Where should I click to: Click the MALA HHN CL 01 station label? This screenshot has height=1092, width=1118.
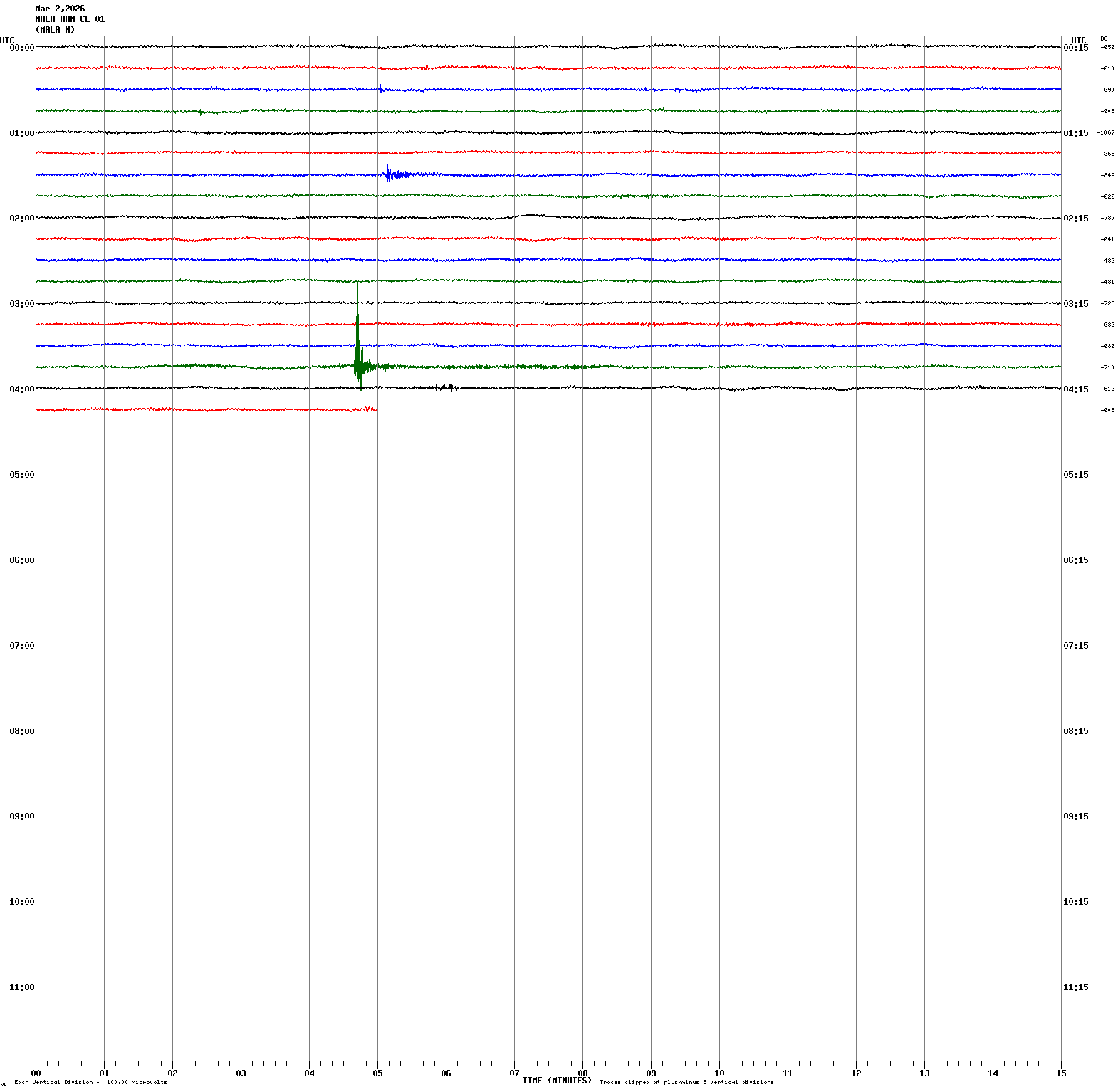pyautogui.click(x=70, y=19)
